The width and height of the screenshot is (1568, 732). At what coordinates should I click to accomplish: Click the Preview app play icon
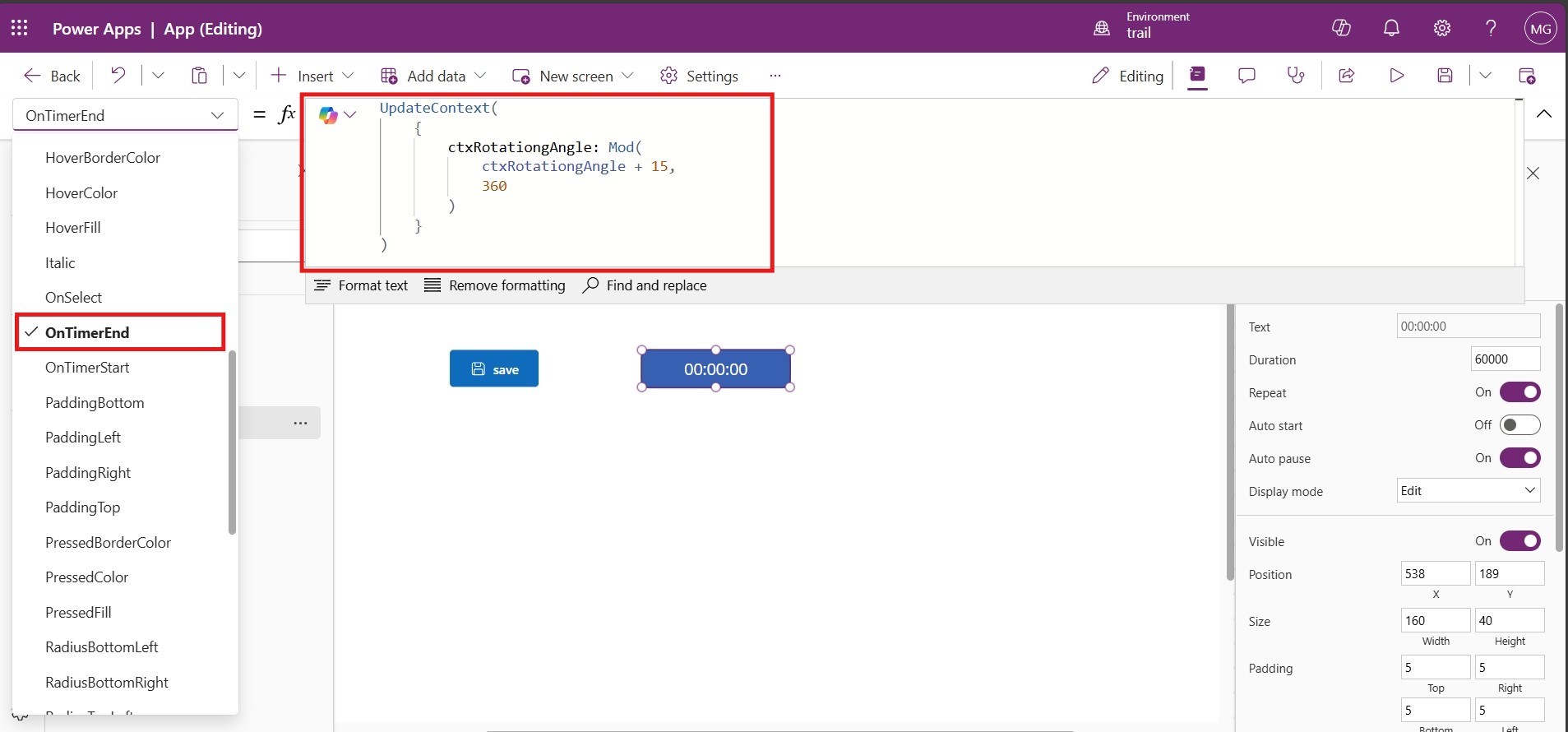tap(1396, 76)
